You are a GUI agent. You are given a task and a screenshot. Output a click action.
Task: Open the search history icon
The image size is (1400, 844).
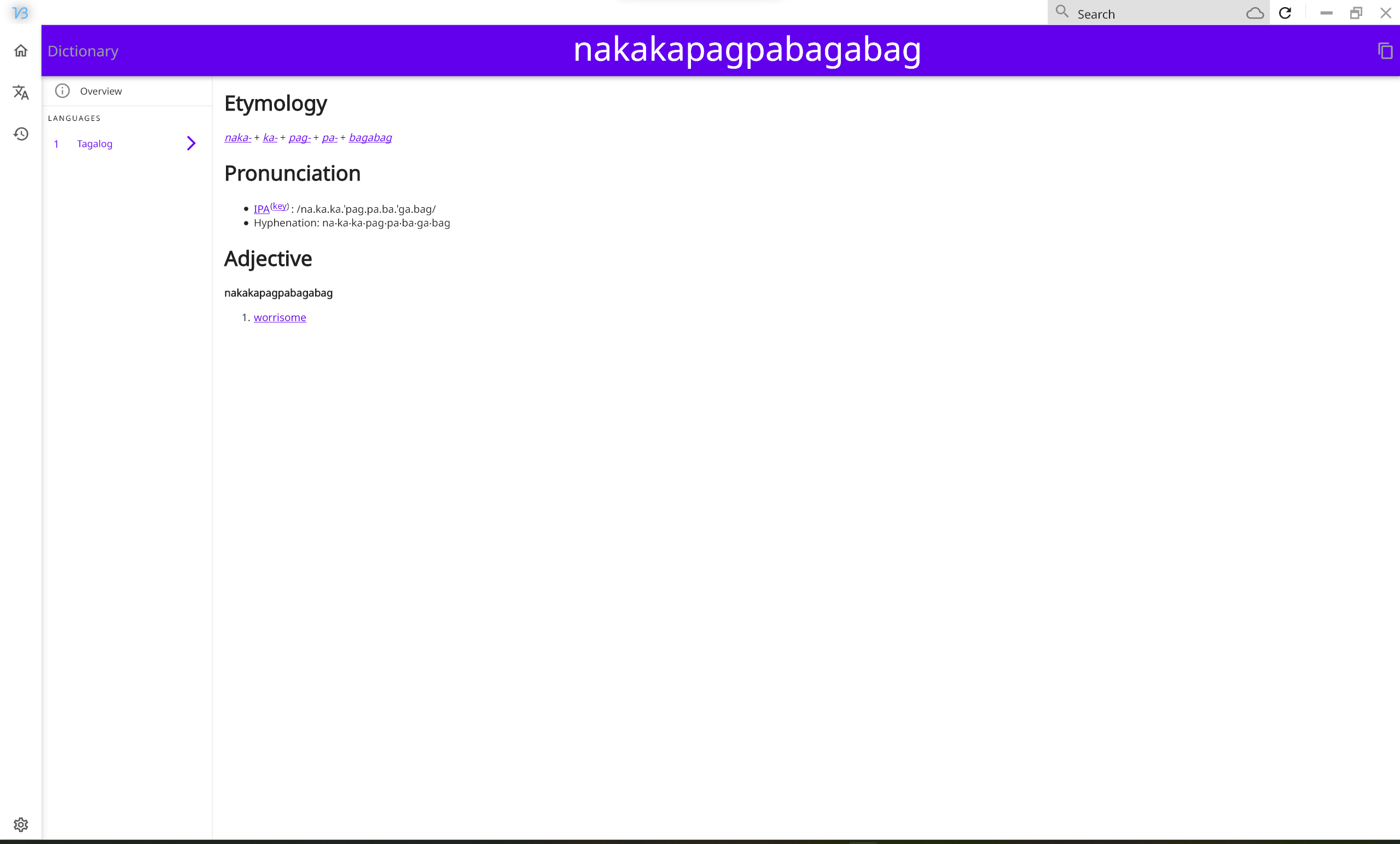tap(21, 134)
